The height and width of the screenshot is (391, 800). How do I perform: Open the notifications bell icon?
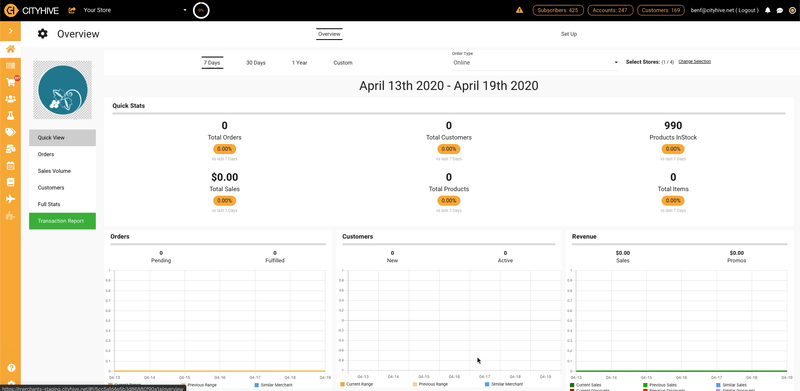[768, 10]
